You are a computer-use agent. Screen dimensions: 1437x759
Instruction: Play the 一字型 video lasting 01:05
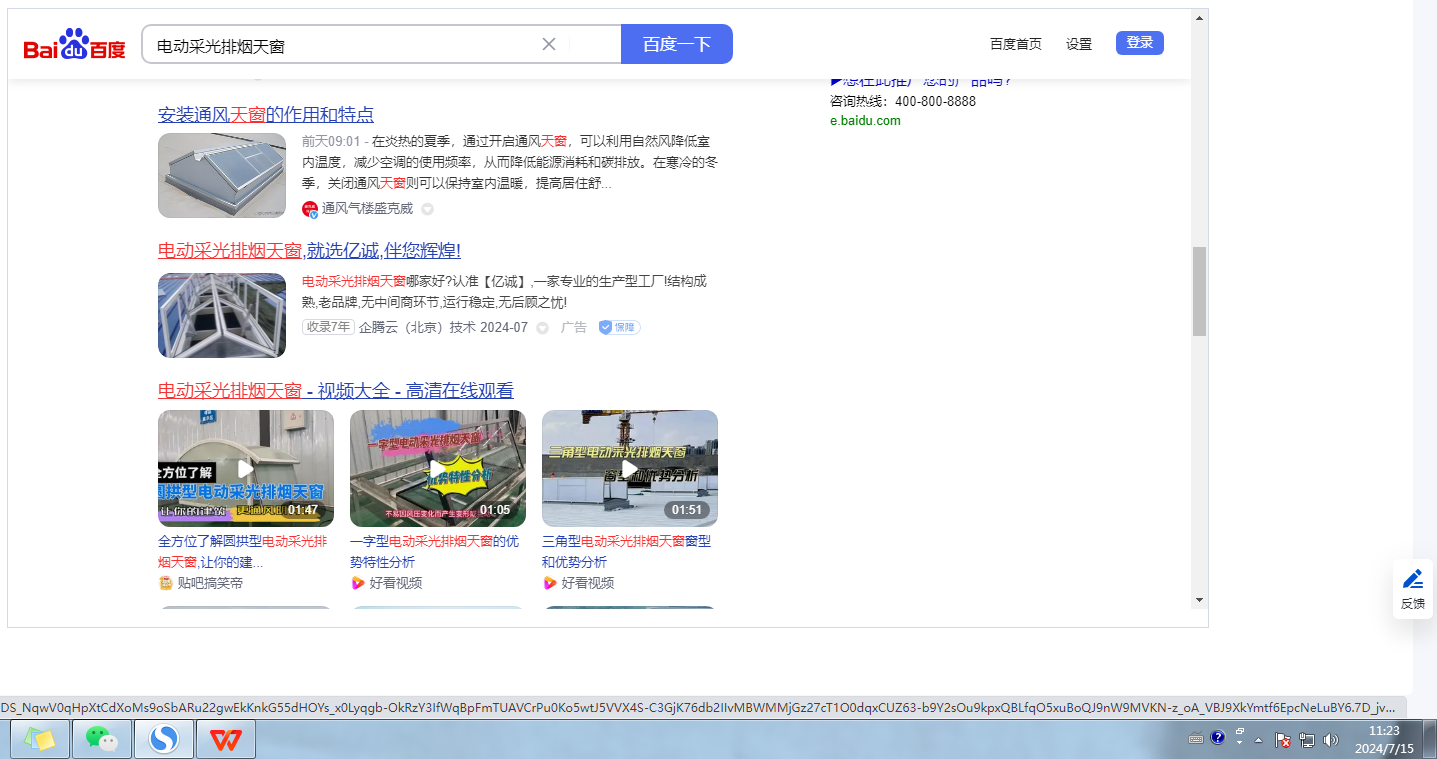tap(438, 468)
